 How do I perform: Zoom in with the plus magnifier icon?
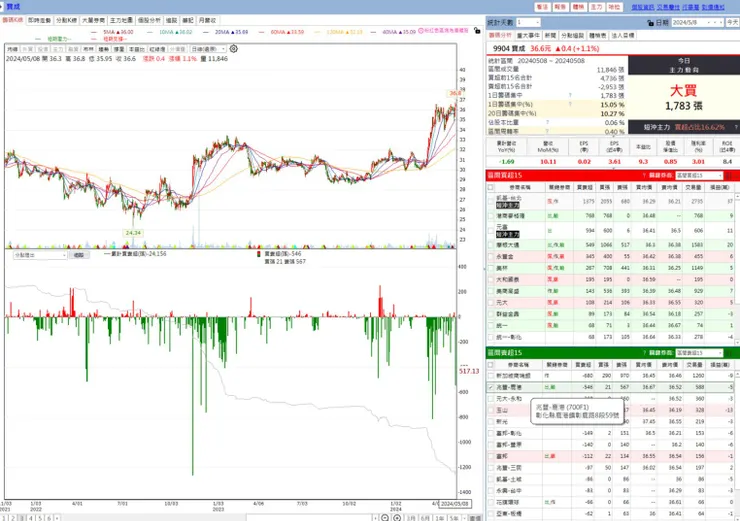point(397,518)
